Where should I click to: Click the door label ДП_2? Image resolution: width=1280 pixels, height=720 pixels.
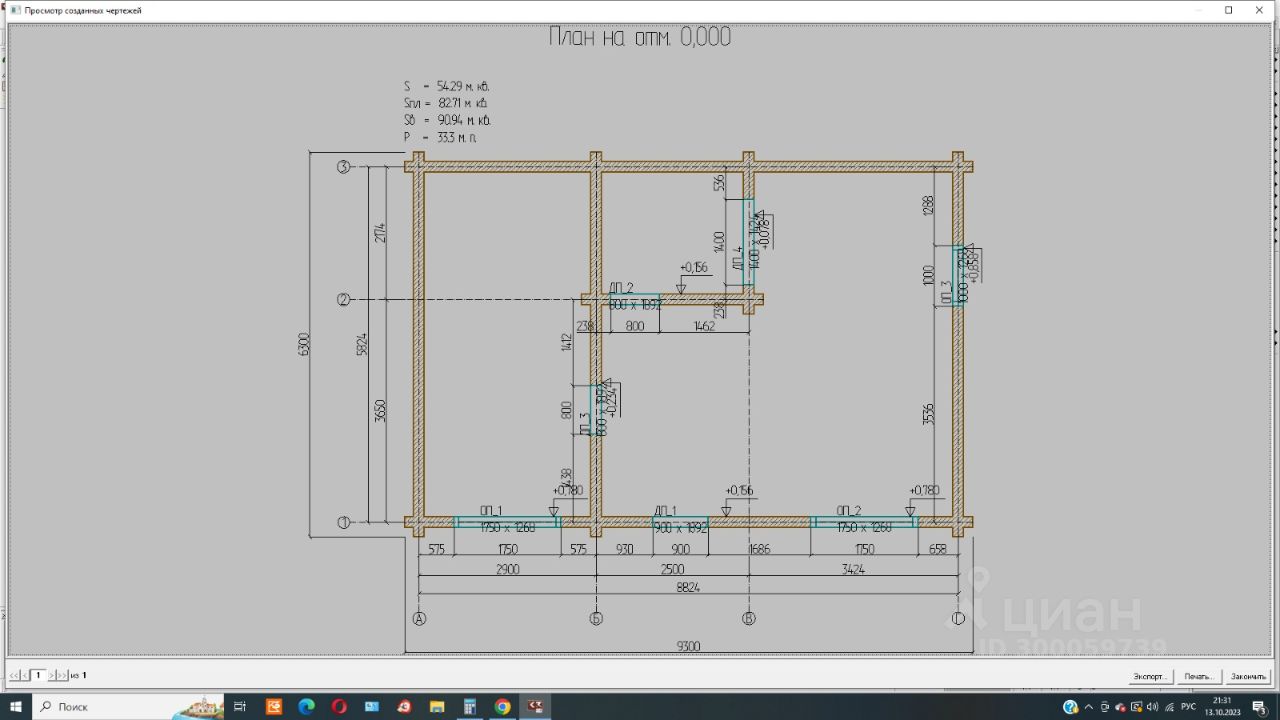(621, 288)
